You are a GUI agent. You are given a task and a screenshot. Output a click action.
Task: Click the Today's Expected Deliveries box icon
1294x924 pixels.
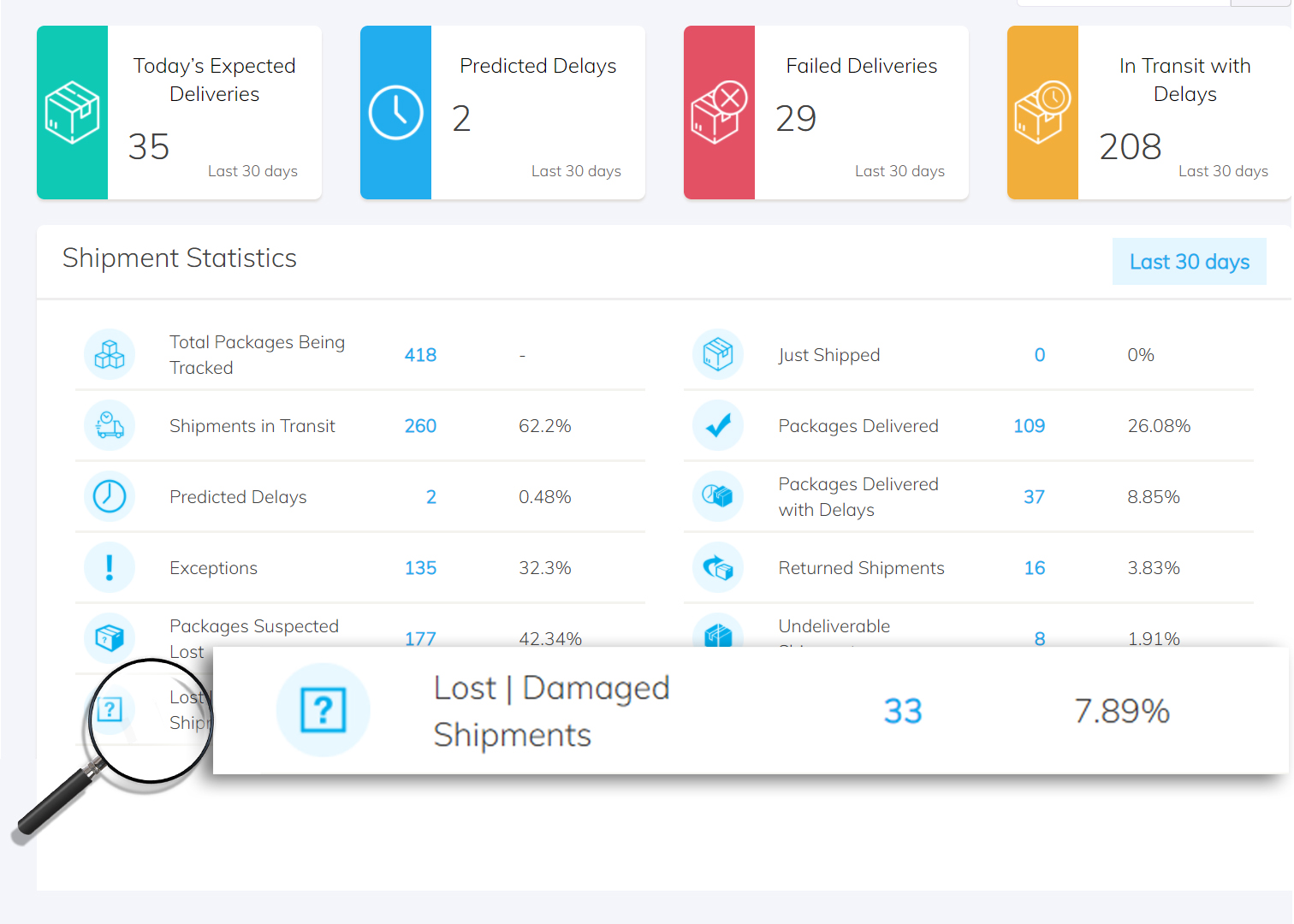click(x=72, y=113)
